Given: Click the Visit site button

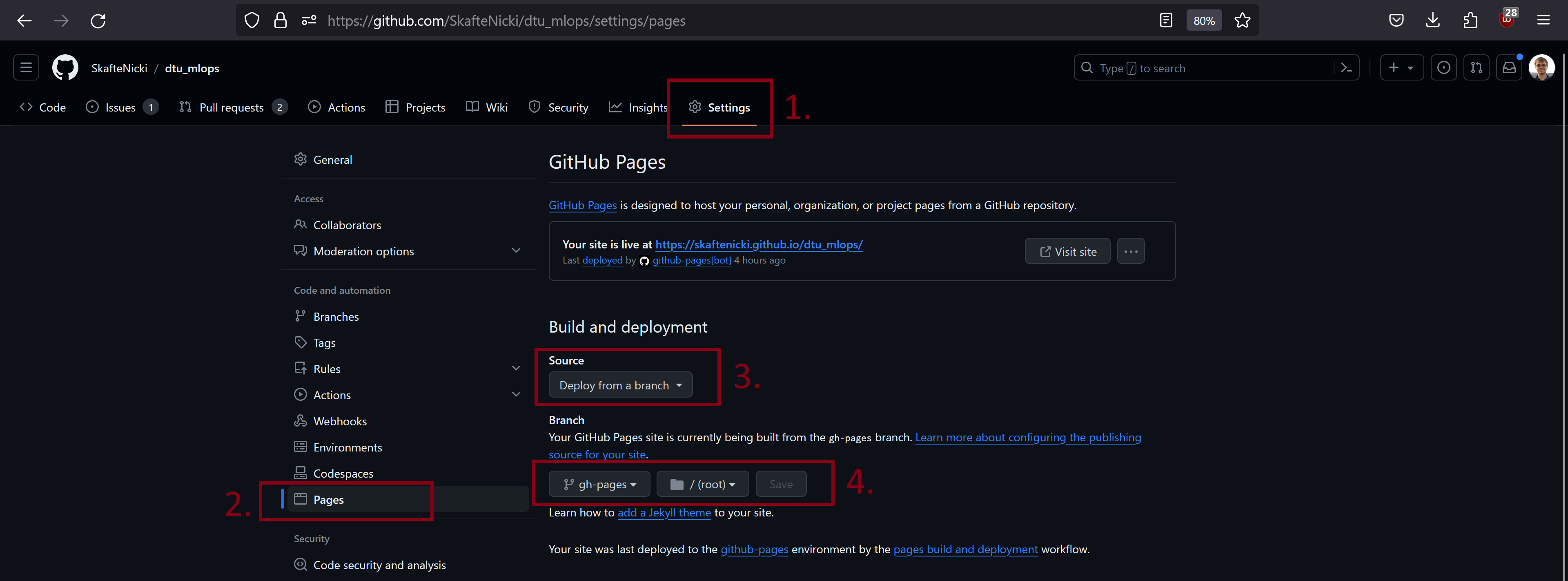Looking at the screenshot, I should click(1067, 252).
